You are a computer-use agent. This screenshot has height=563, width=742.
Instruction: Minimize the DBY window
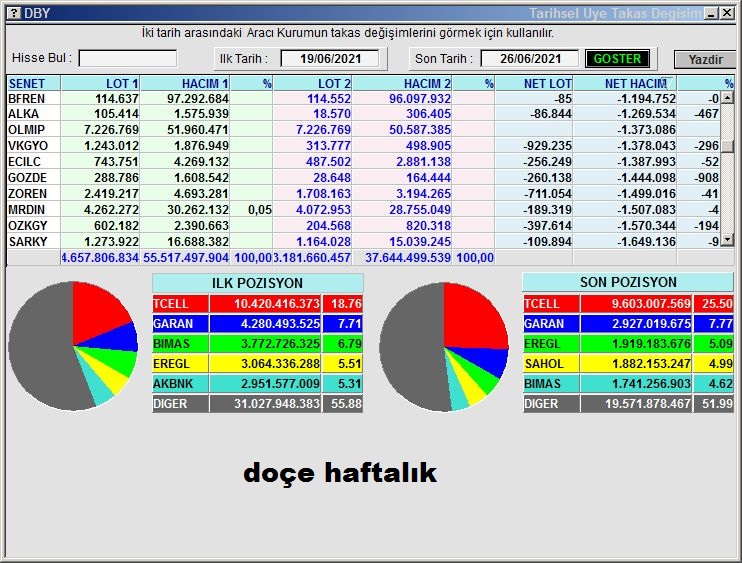pyautogui.click(x=711, y=13)
